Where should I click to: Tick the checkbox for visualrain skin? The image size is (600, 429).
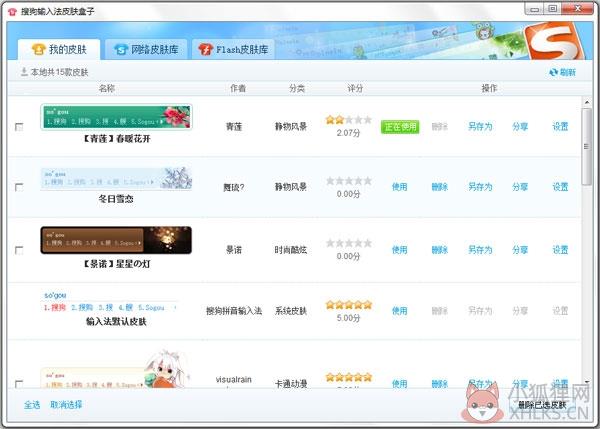[x=19, y=384]
